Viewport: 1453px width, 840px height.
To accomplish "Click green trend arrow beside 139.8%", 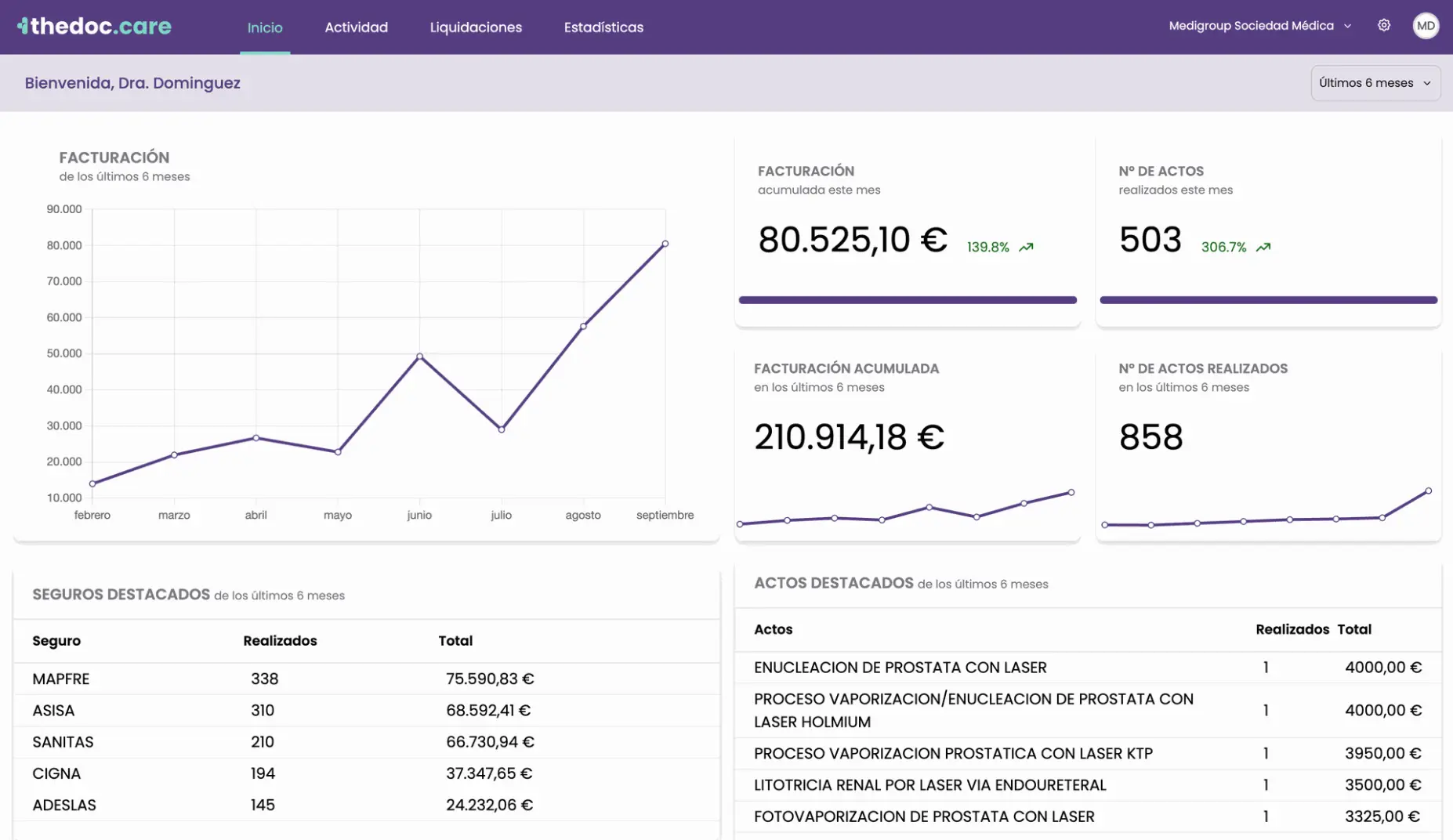I will pos(1026,248).
